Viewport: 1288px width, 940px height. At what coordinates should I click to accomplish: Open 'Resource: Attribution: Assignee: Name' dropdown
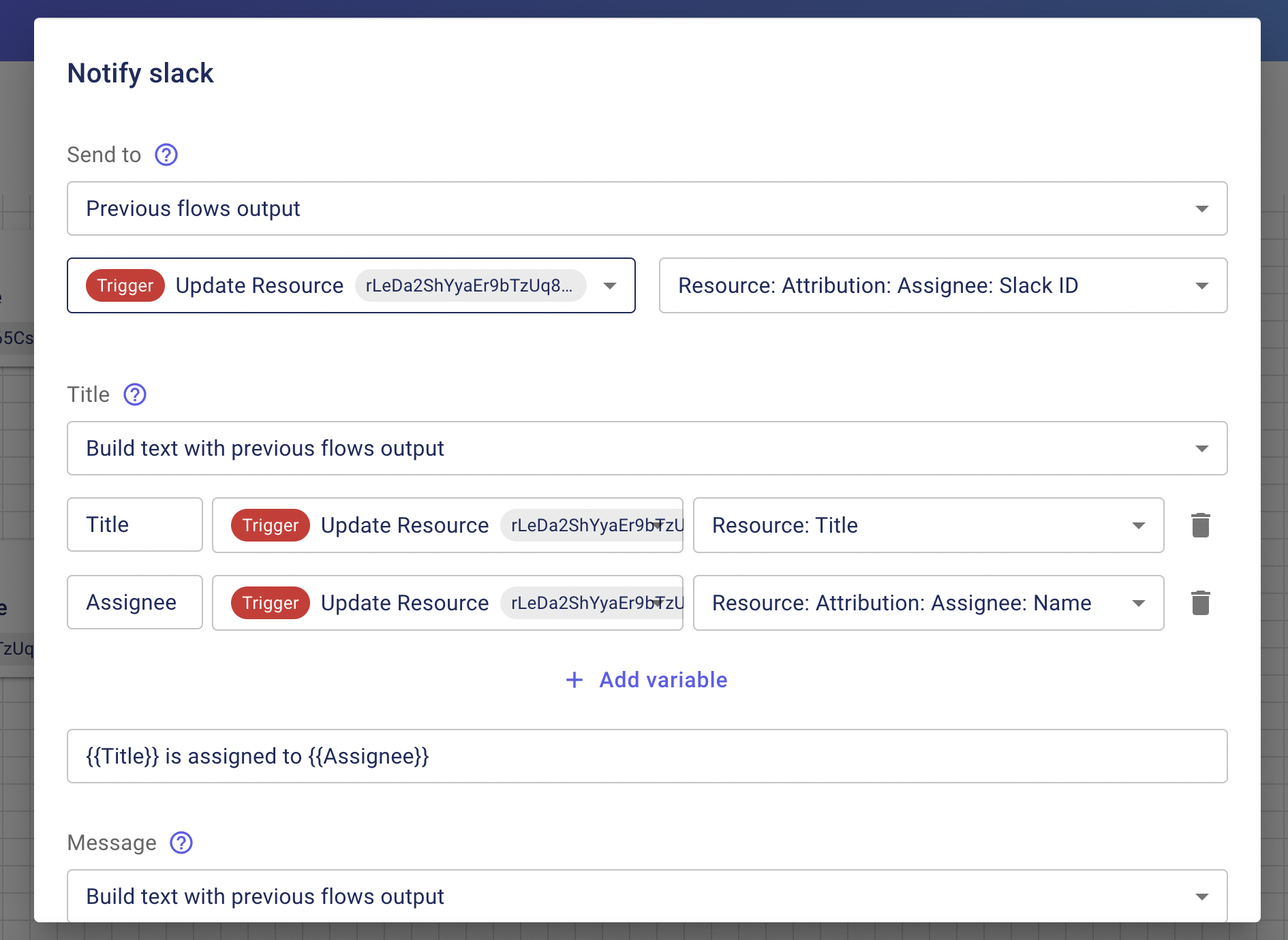[928, 603]
